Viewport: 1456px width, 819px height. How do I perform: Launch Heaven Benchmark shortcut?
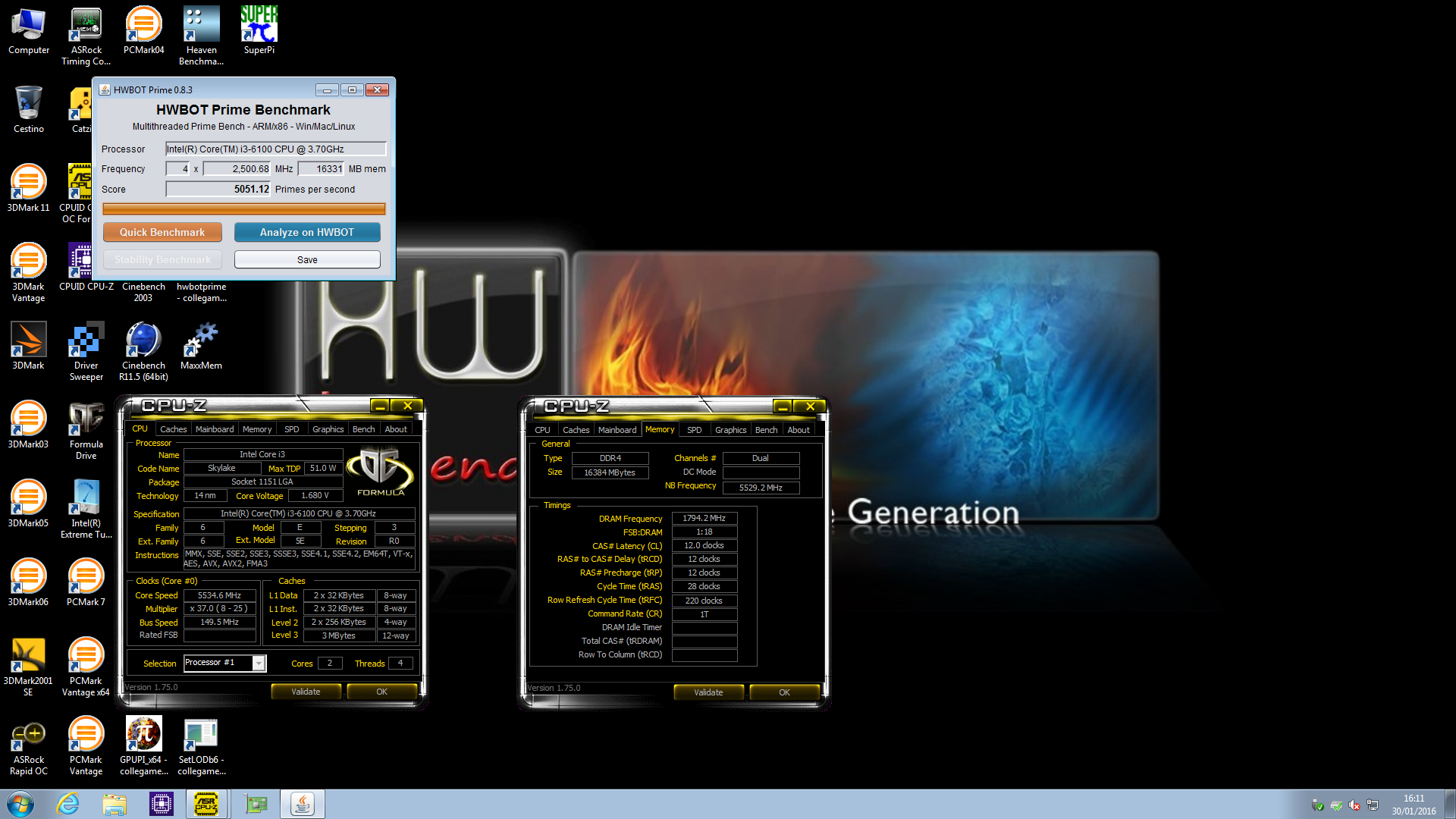pyautogui.click(x=201, y=36)
